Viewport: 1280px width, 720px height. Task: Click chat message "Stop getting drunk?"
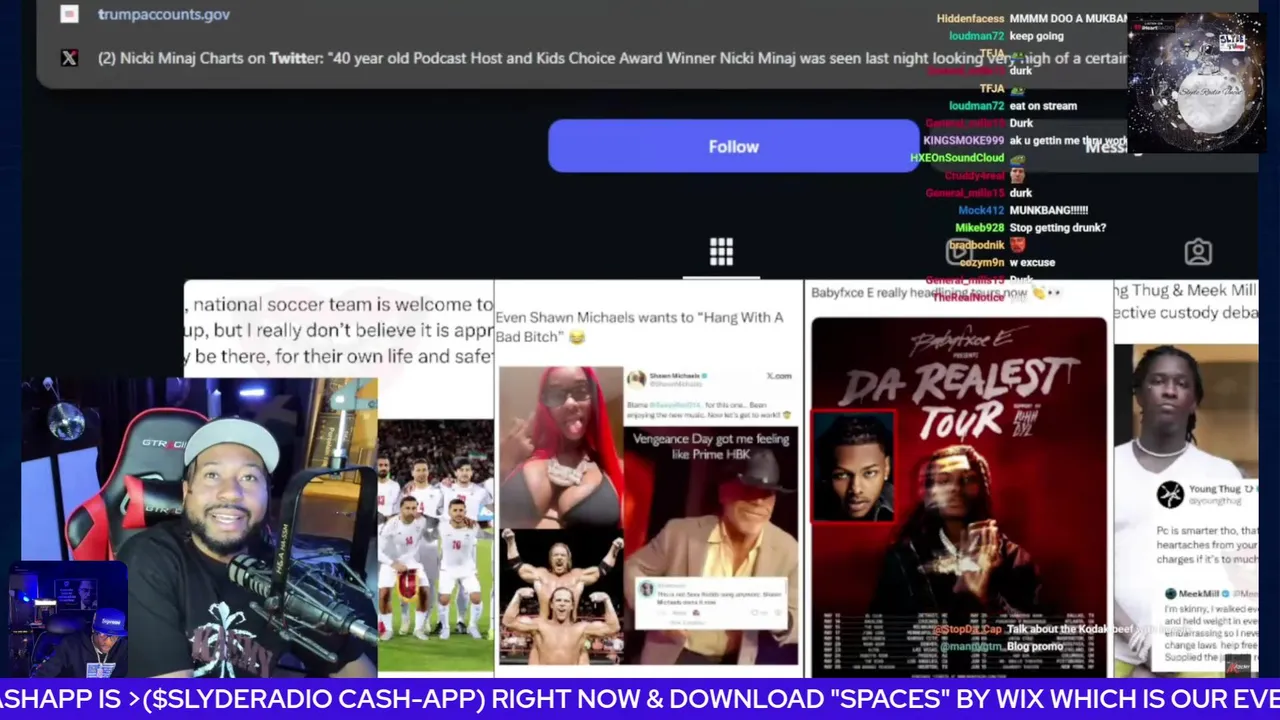[1057, 227]
